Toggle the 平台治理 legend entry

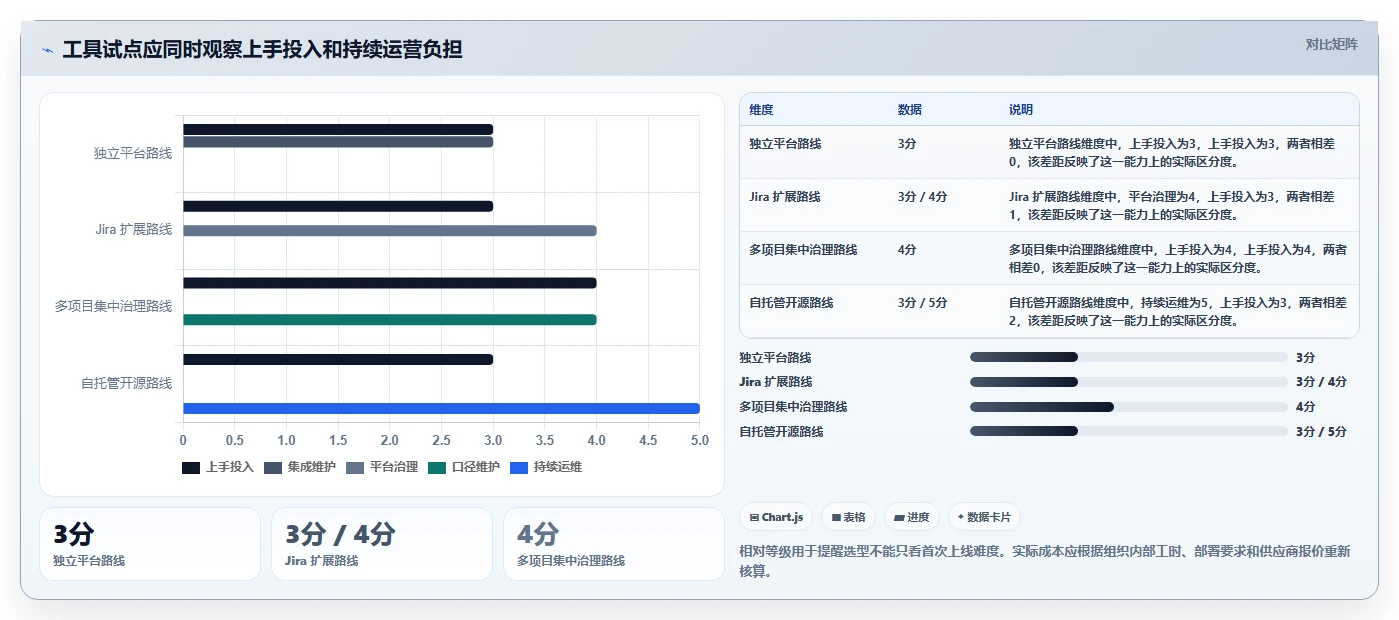382,467
